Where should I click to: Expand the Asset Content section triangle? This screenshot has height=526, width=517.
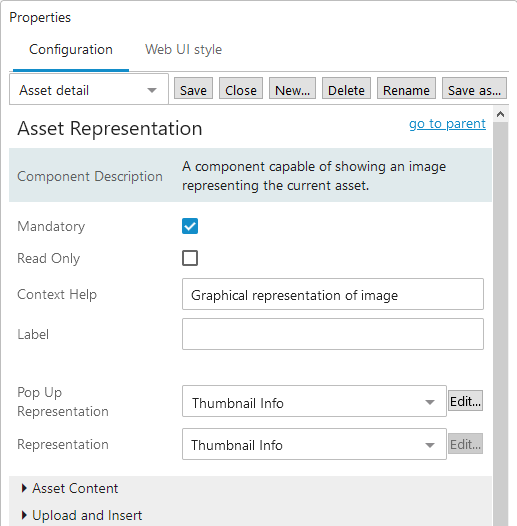pos(24,488)
